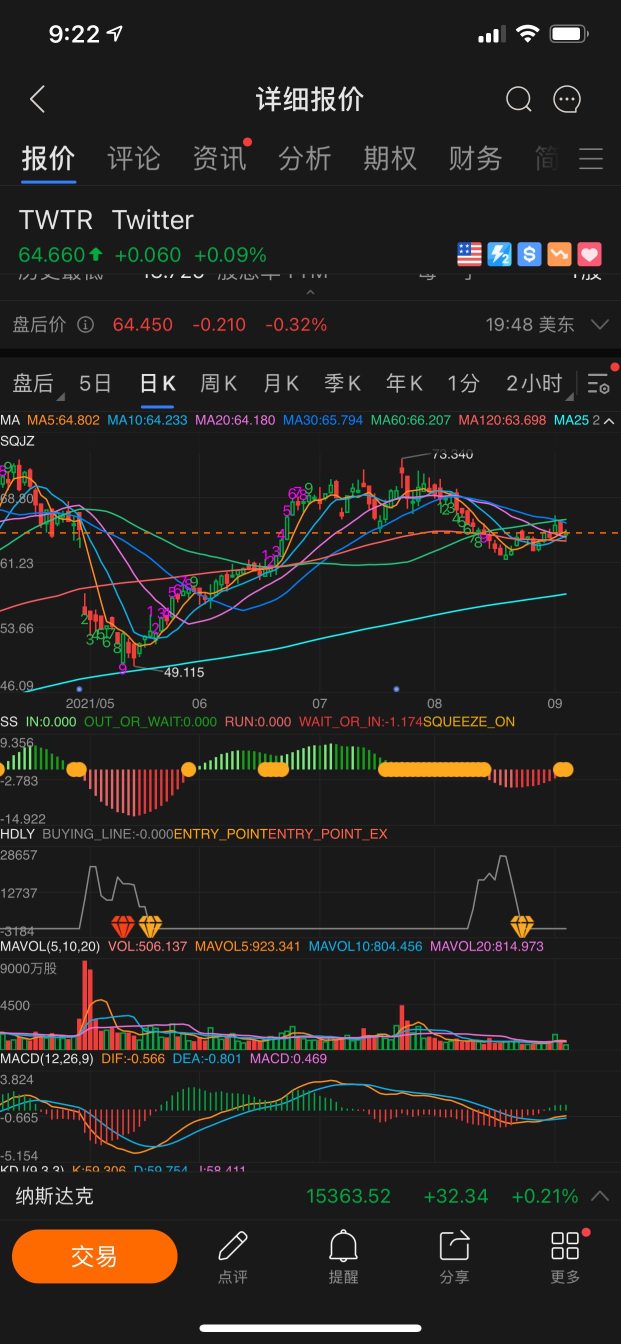Tap the orange 交易 trade button
The width and height of the screenshot is (621, 1344).
pos(94,1257)
